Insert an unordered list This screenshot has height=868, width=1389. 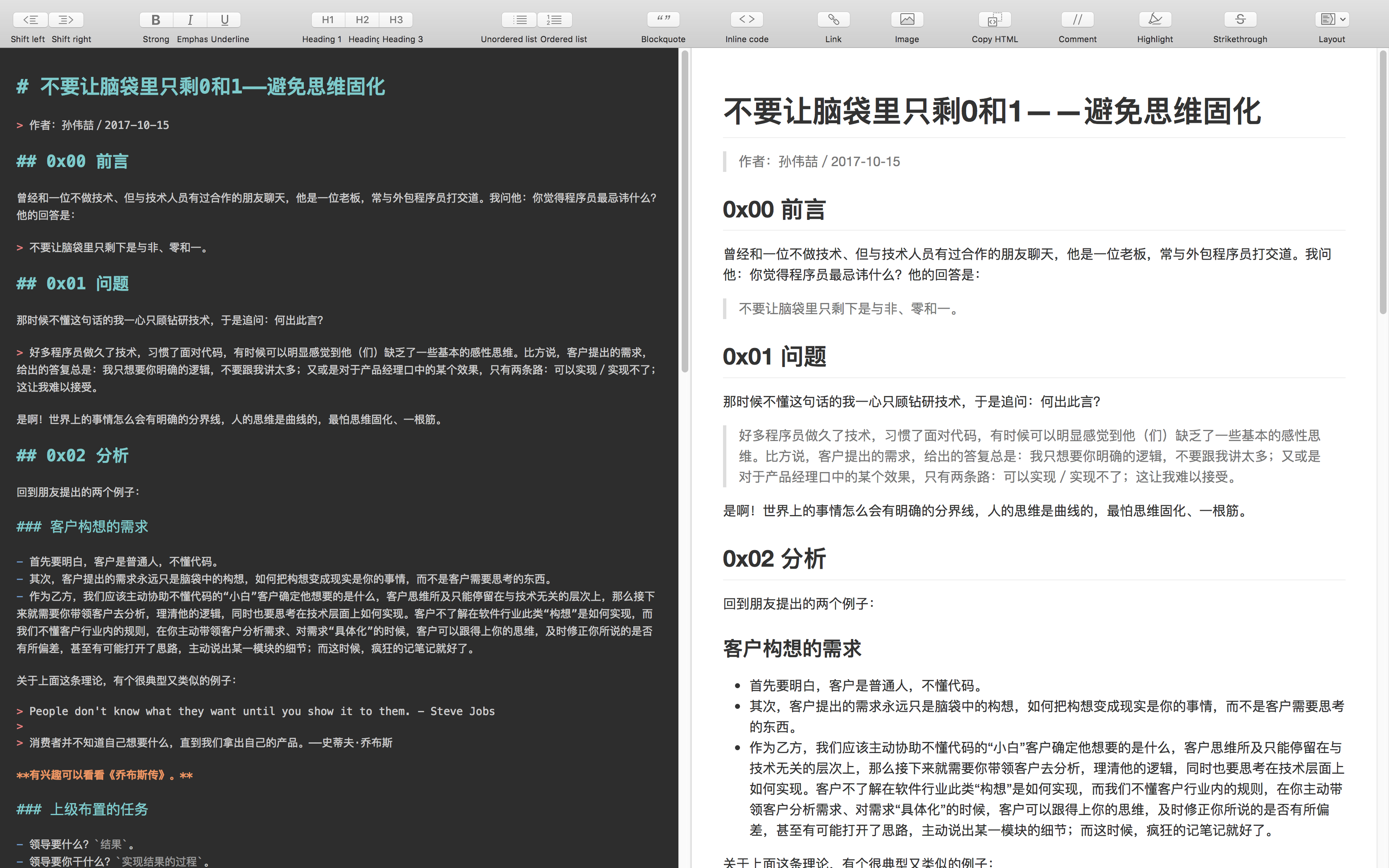(x=520, y=19)
